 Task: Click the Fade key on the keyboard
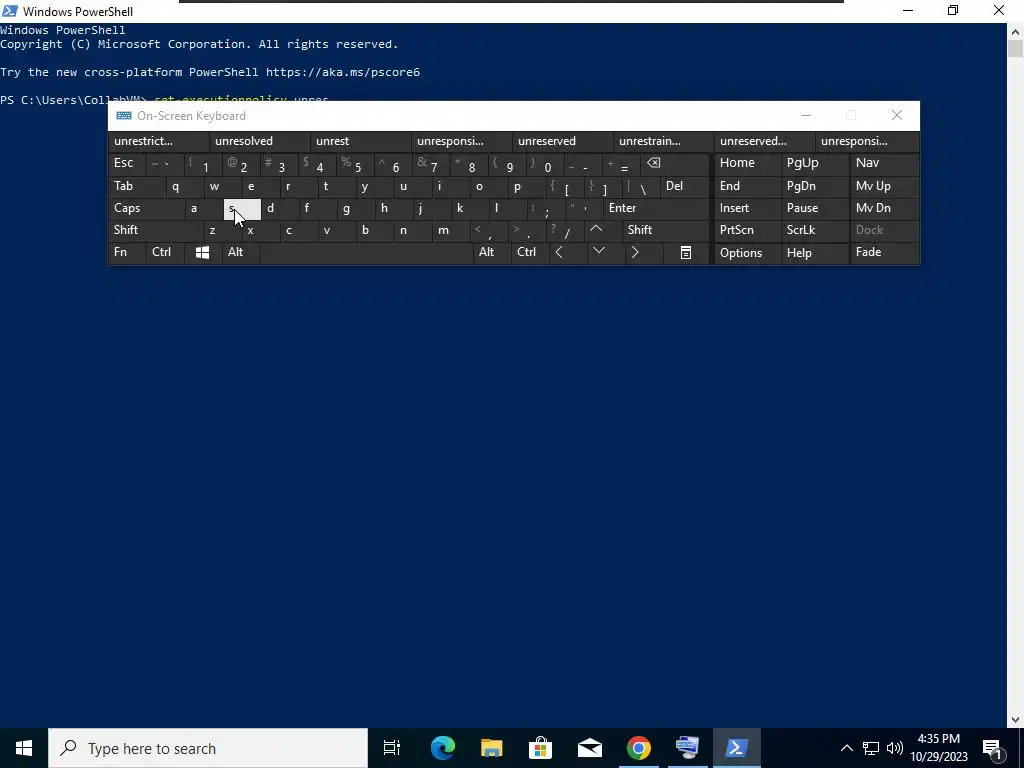pos(884,252)
